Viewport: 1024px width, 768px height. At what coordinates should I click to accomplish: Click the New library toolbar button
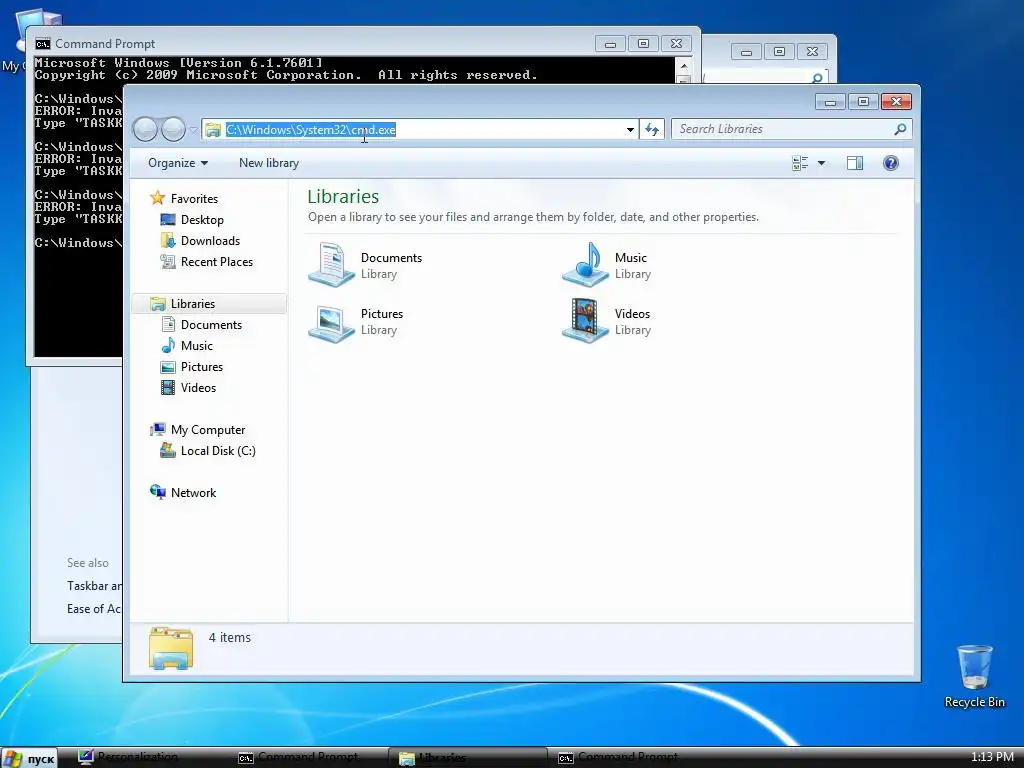click(x=269, y=163)
